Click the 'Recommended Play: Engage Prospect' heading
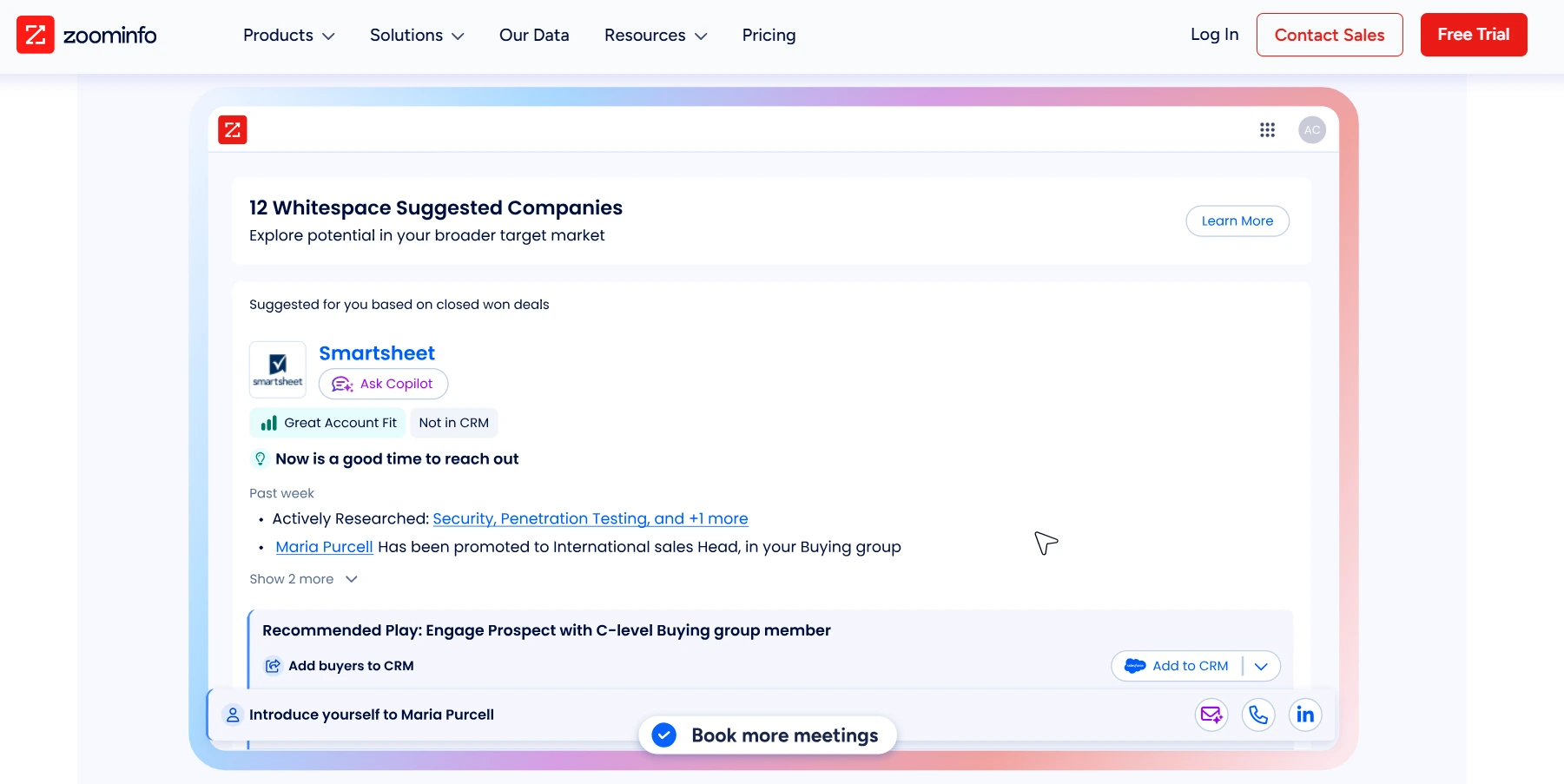The width and height of the screenshot is (1564, 784). (546, 630)
